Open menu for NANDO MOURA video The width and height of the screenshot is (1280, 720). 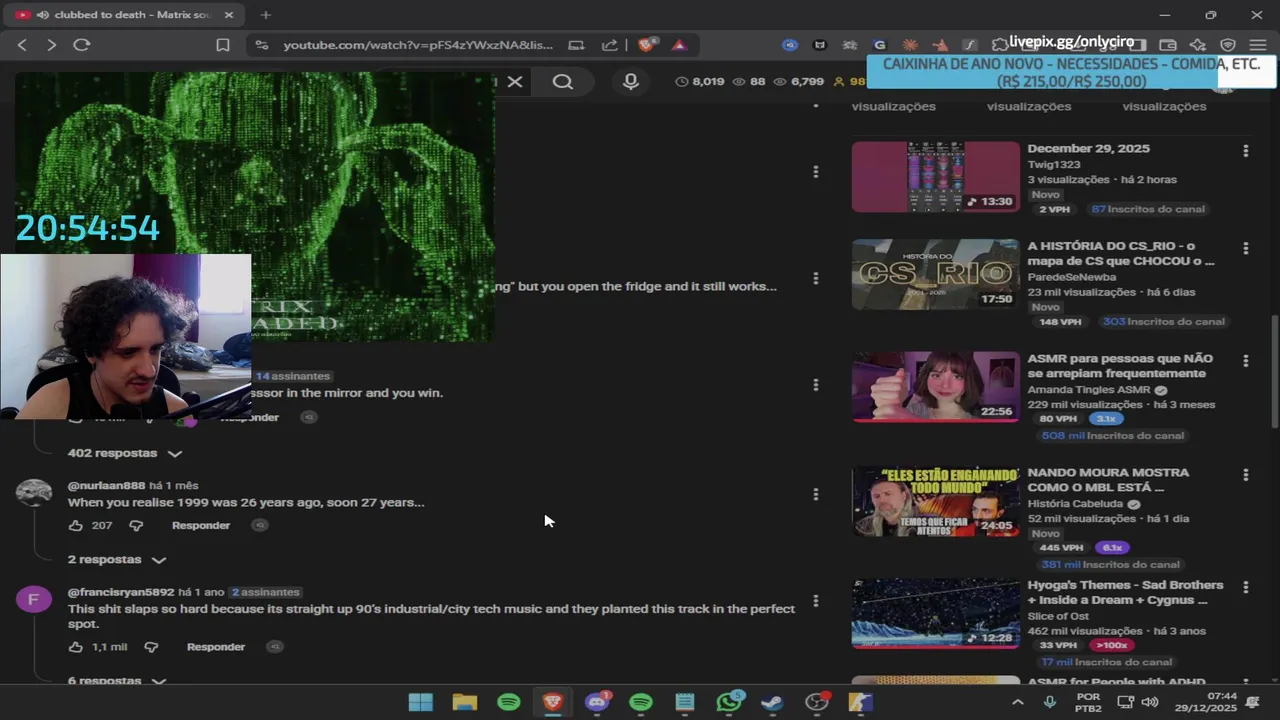pyautogui.click(x=1245, y=475)
